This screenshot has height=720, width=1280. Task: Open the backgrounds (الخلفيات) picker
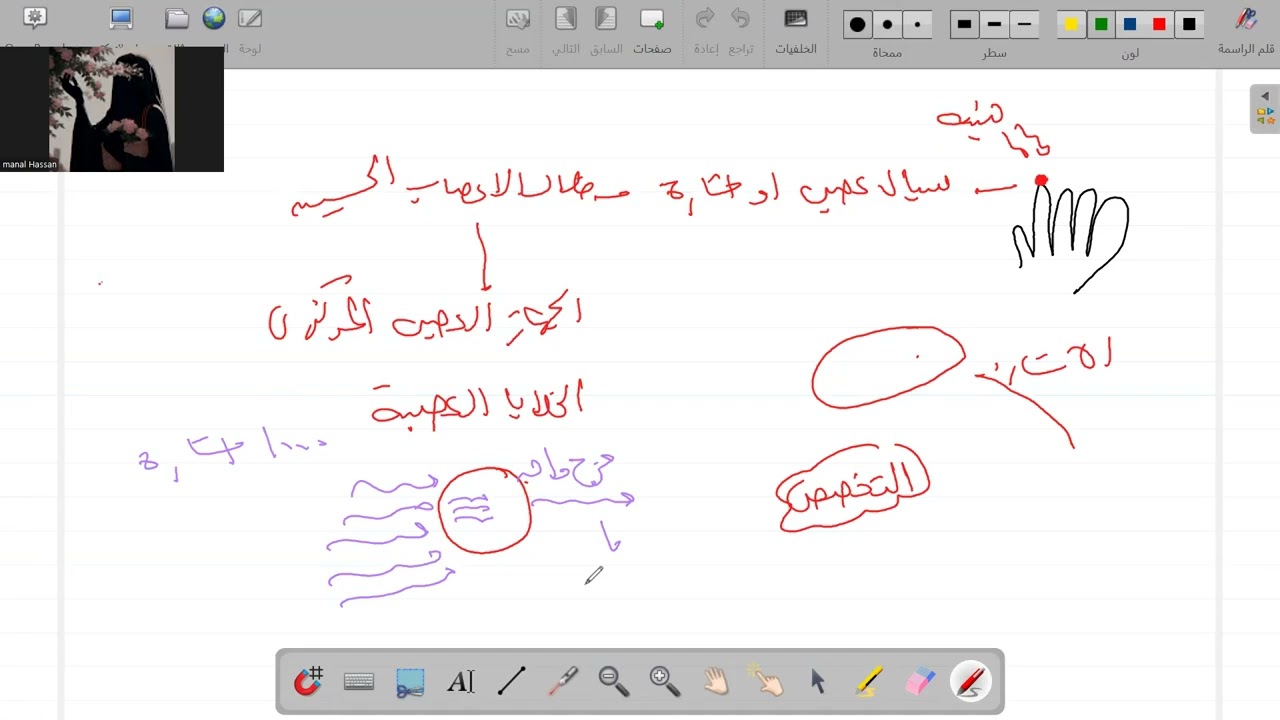[x=796, y=20]
